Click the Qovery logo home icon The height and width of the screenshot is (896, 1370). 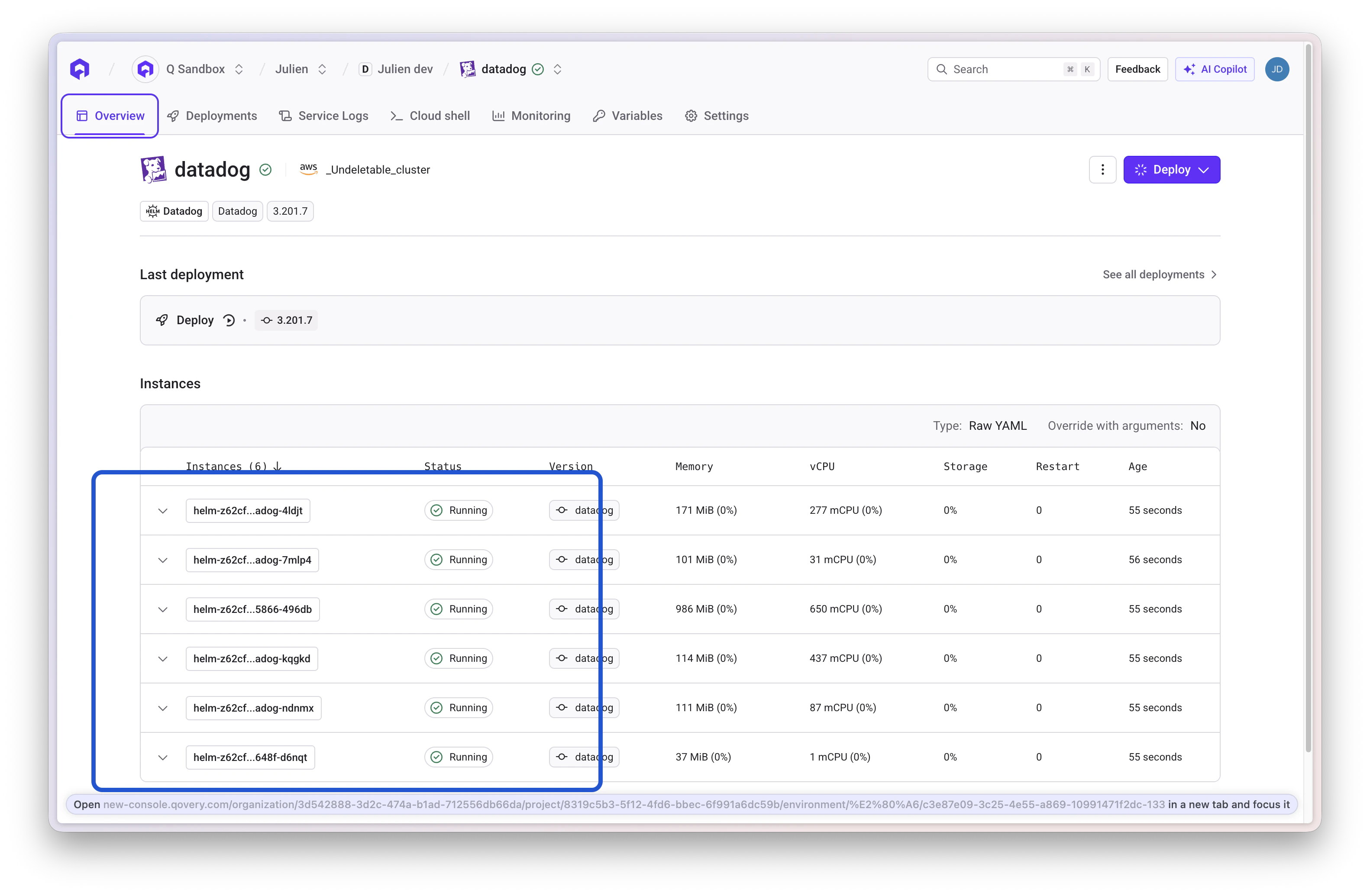point(80,69)
